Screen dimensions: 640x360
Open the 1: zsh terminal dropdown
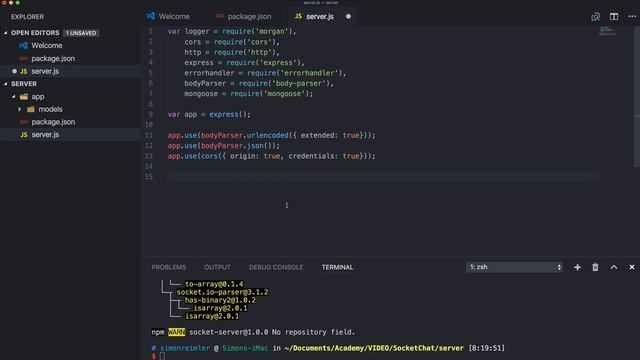514,267
